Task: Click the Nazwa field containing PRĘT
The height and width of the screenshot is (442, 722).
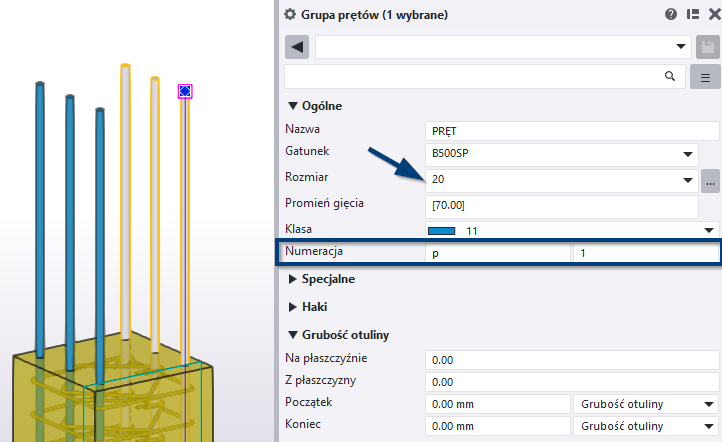Action: tap(559, 130)
